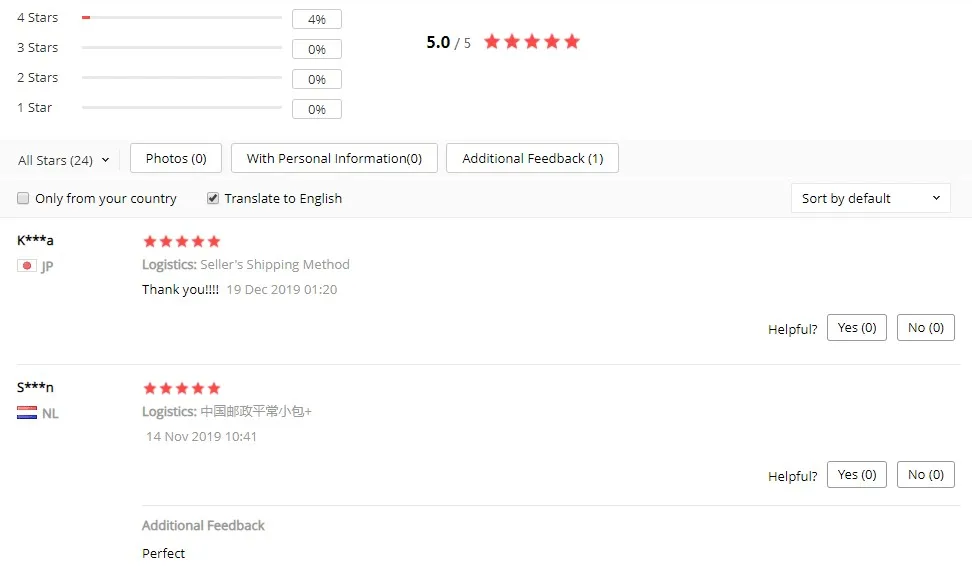Click the 1 Star label

click(35, 107)
